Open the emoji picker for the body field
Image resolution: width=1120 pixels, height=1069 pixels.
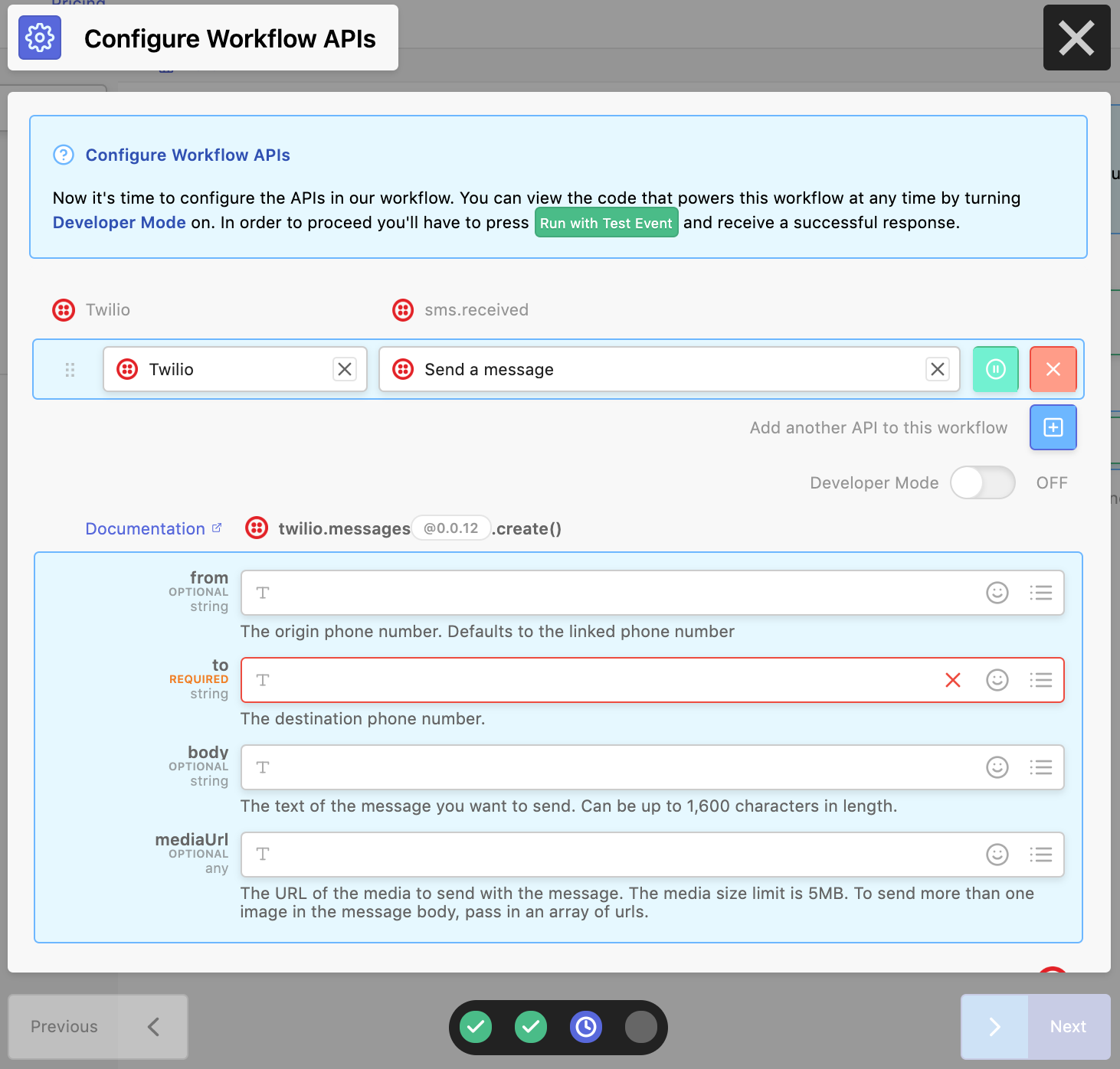997,767
